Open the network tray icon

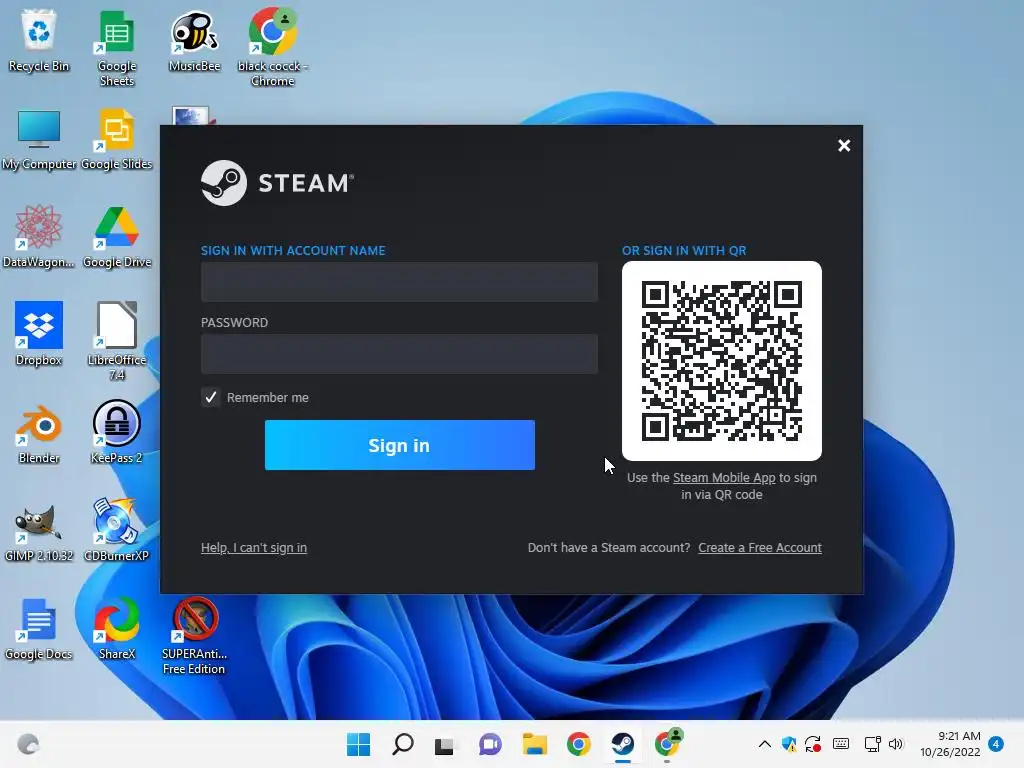pyautogui.click(x=872, y=744)
